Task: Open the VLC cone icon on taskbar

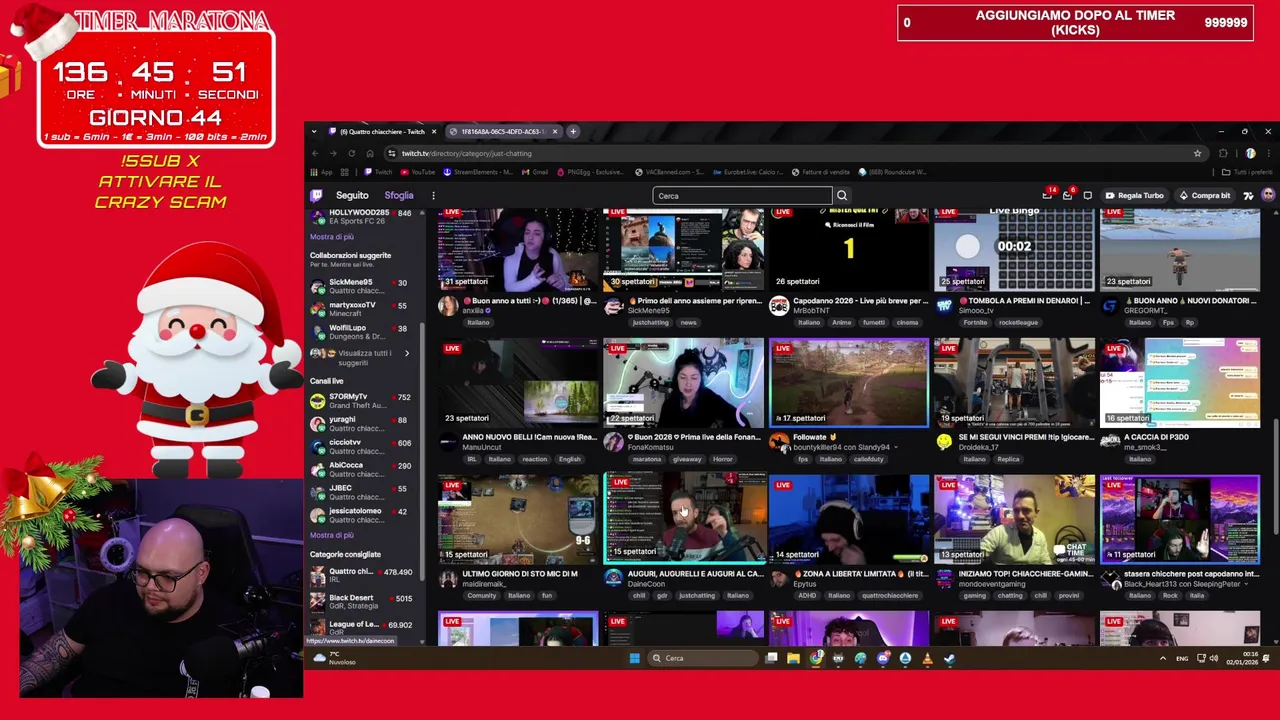Action: (x=927, y=658)
